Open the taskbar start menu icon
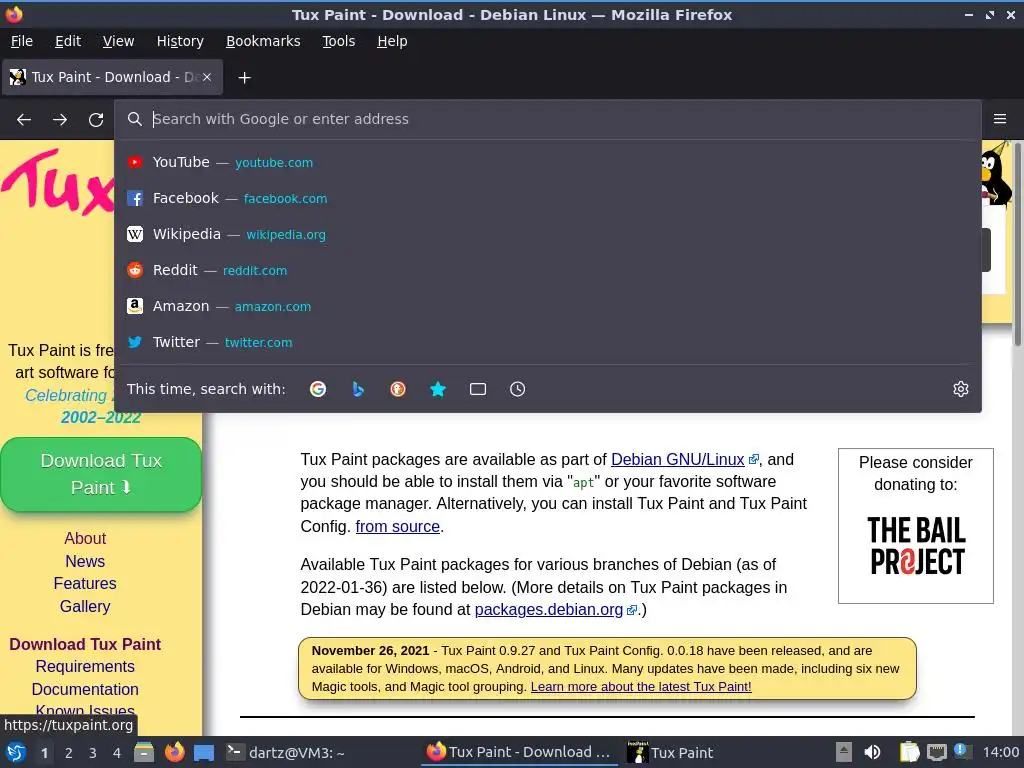Image resolution: width=1024 pixels, height=768 pixels. pos(16,752)
